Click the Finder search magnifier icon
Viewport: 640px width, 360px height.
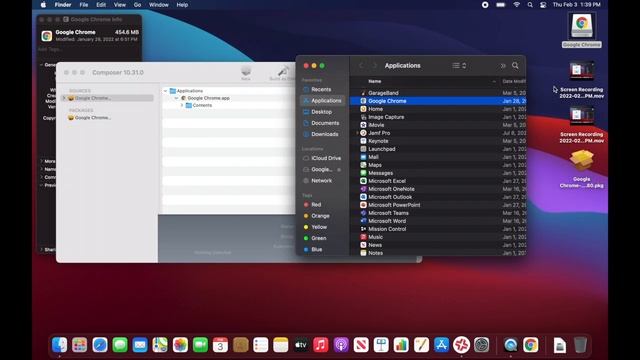pos(516,66)
